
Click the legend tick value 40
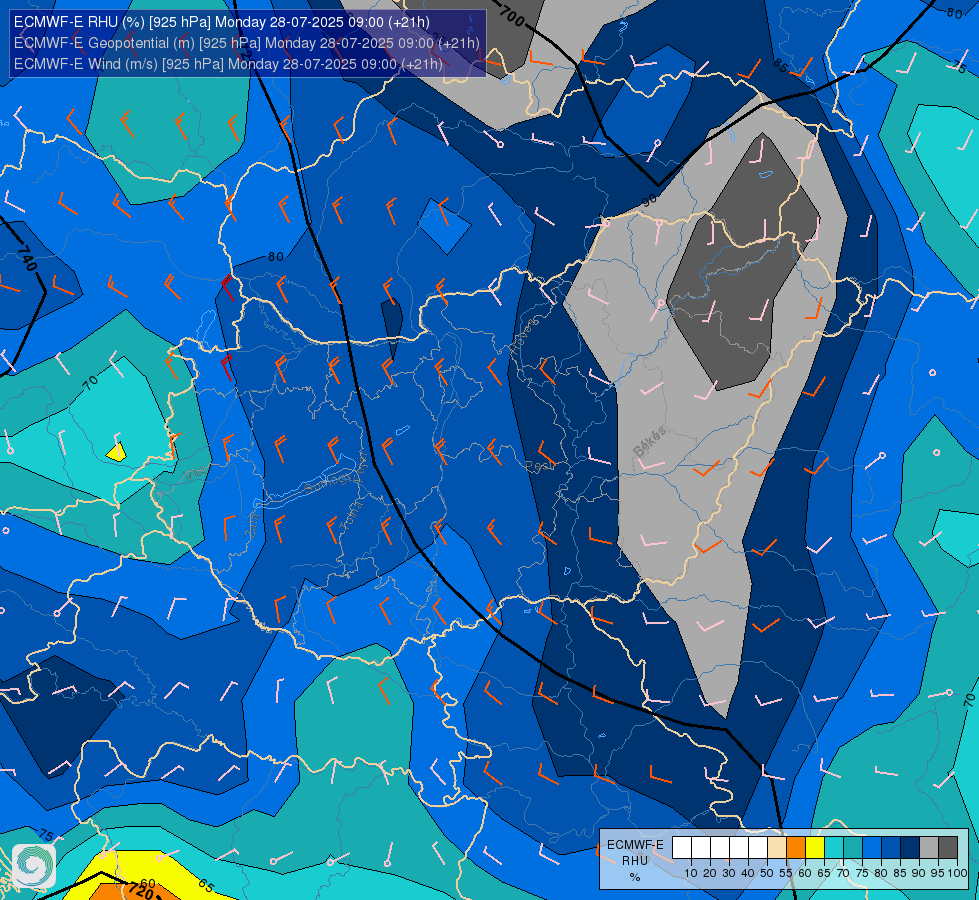tap(748, 873)
